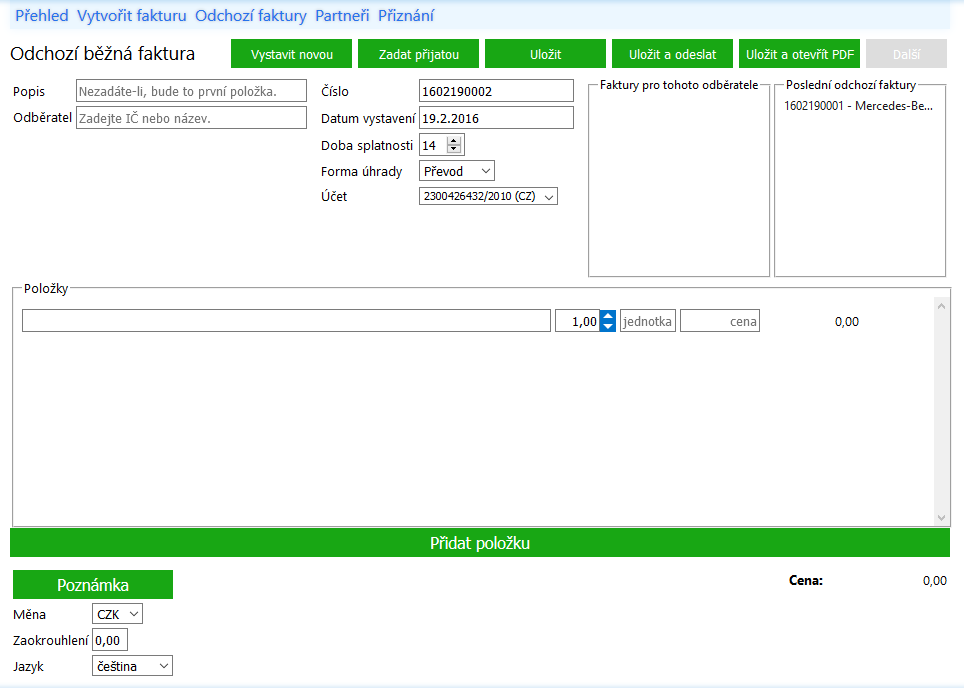Go to the Přehled menu item
964x688 pixels.
pos(42,16)
